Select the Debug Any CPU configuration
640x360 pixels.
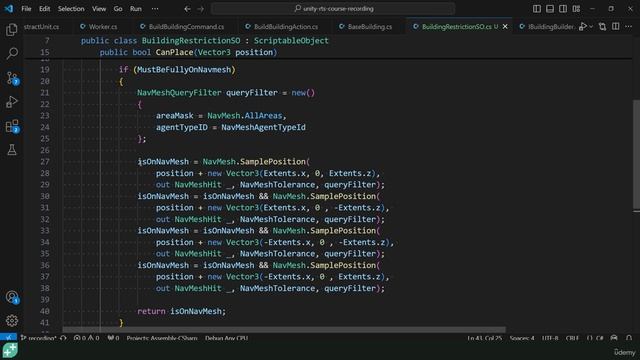[x=227, y=338]
